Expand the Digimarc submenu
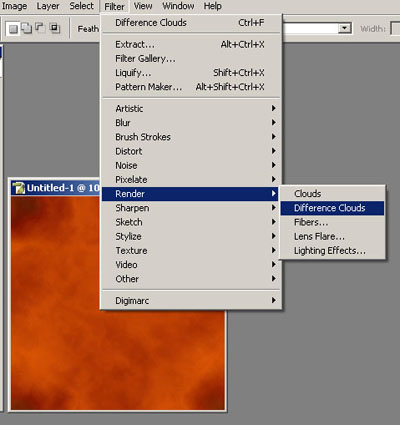Screen dimensions: 400x425 pos(191,301)
